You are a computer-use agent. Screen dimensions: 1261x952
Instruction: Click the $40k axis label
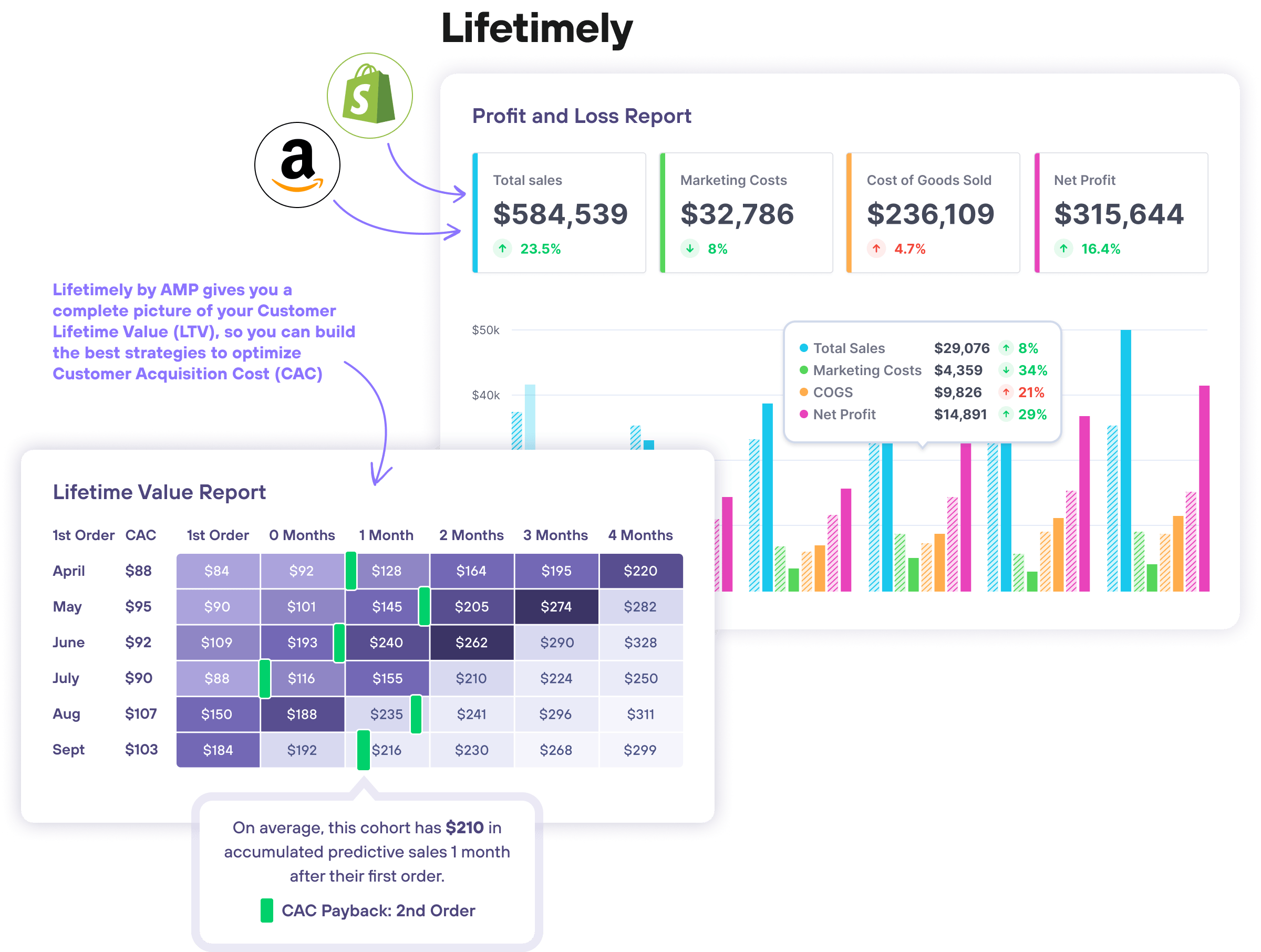coord(485,395)
